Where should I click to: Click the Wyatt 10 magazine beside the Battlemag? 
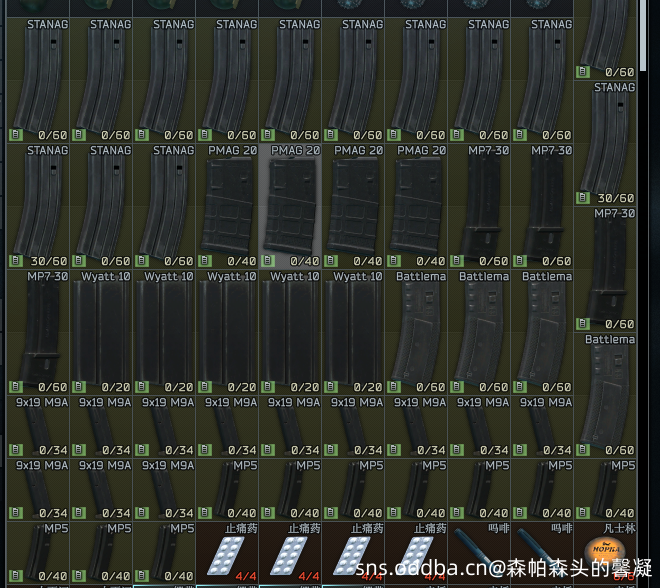pyautogui.click(x=353, y=330)
